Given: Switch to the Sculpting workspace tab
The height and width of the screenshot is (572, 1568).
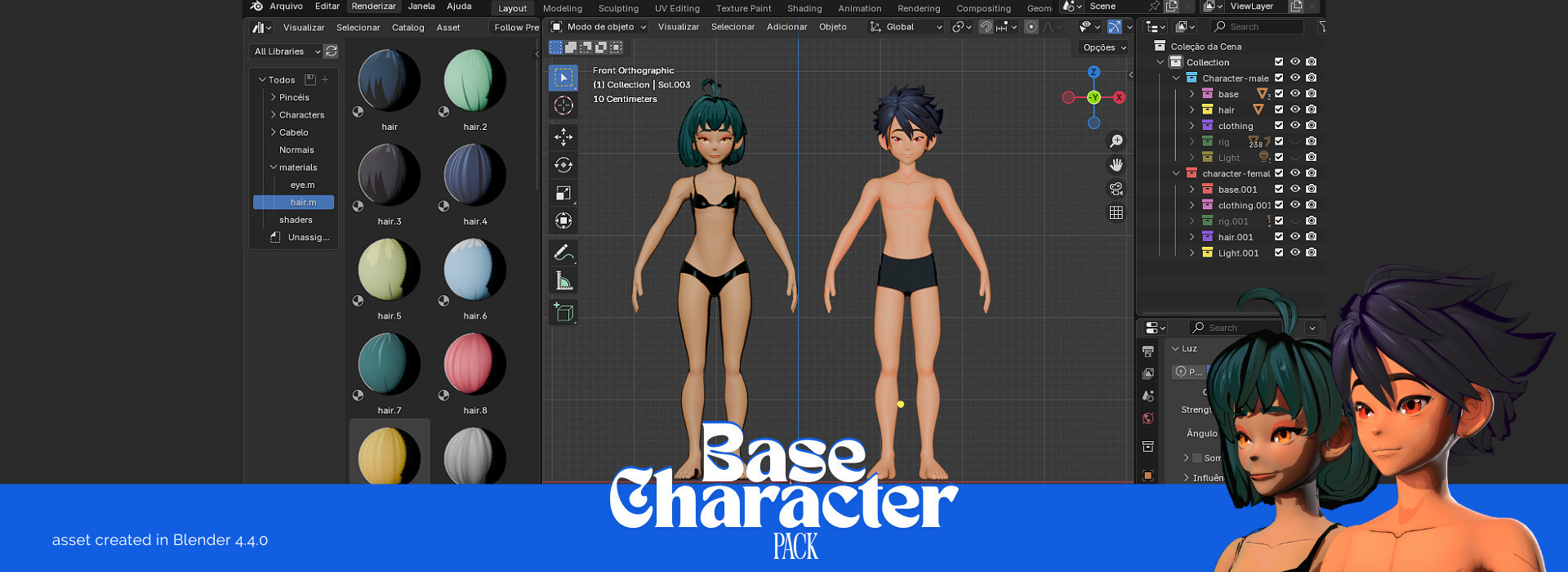Looking at the screenshot, I should [x=618, y=8].
